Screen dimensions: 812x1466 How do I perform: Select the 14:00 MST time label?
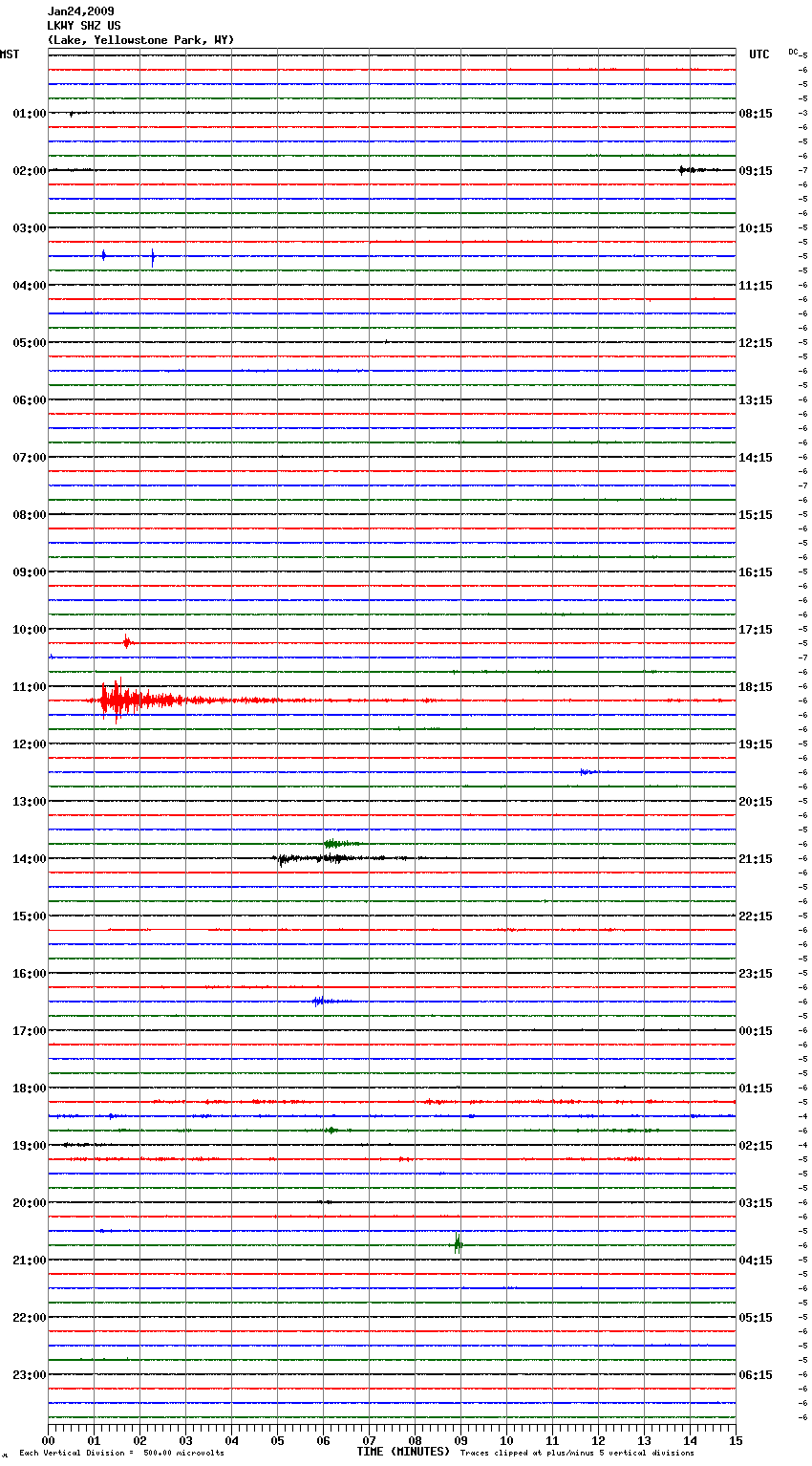point(29,859)
